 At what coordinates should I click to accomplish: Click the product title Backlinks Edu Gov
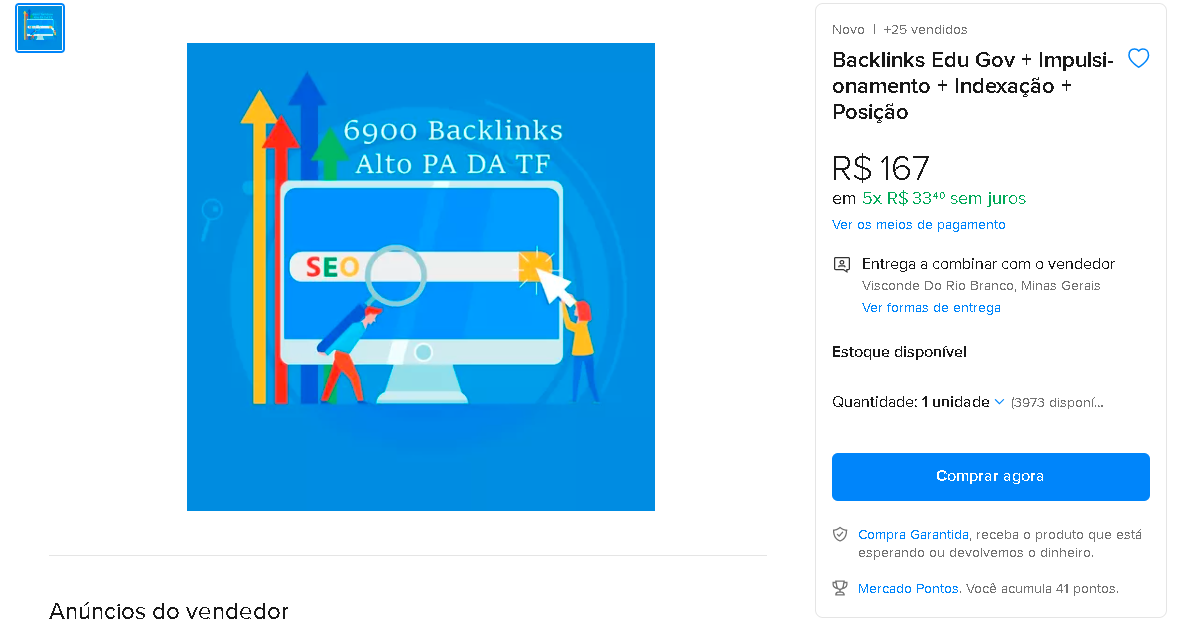coord(972,86)
